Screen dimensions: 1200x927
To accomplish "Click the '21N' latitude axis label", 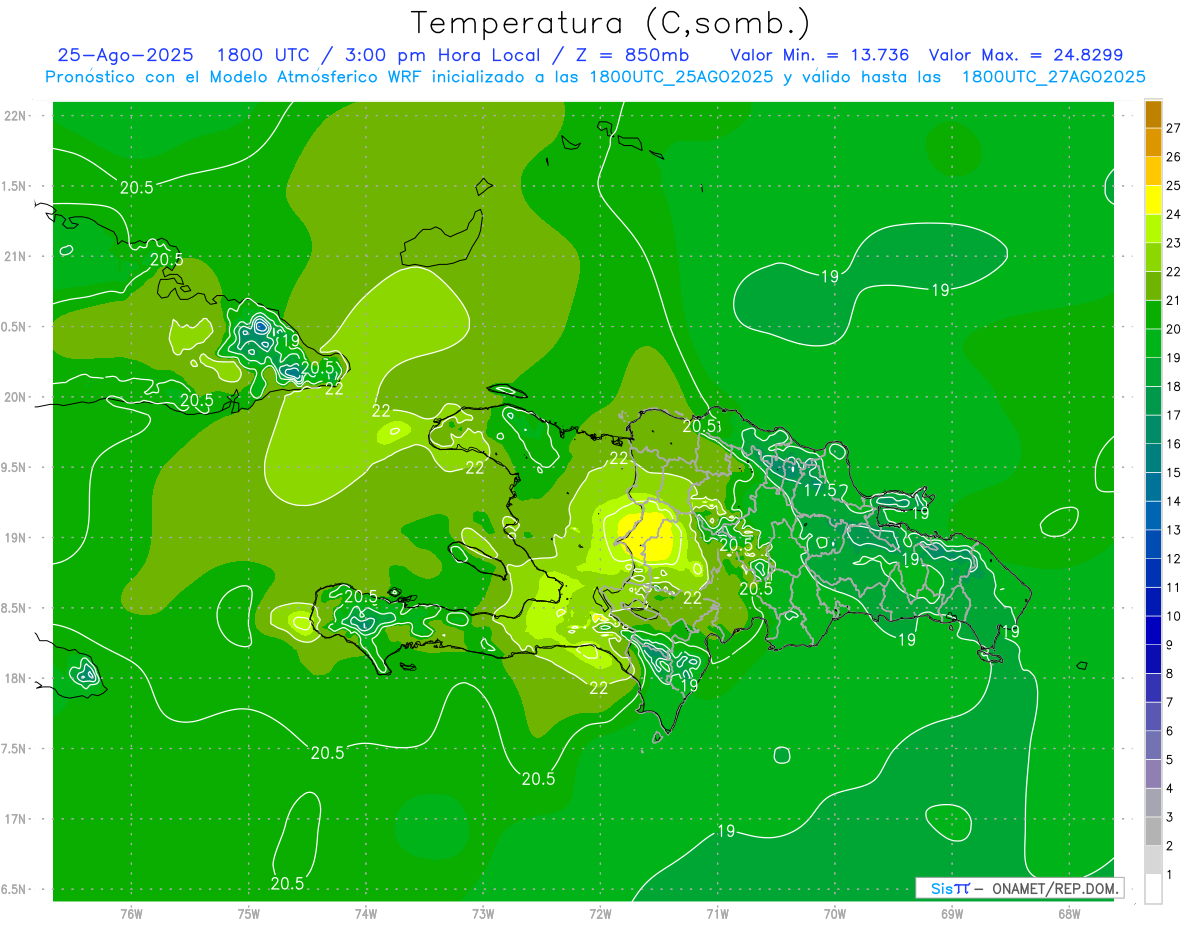I will point(15,257).
